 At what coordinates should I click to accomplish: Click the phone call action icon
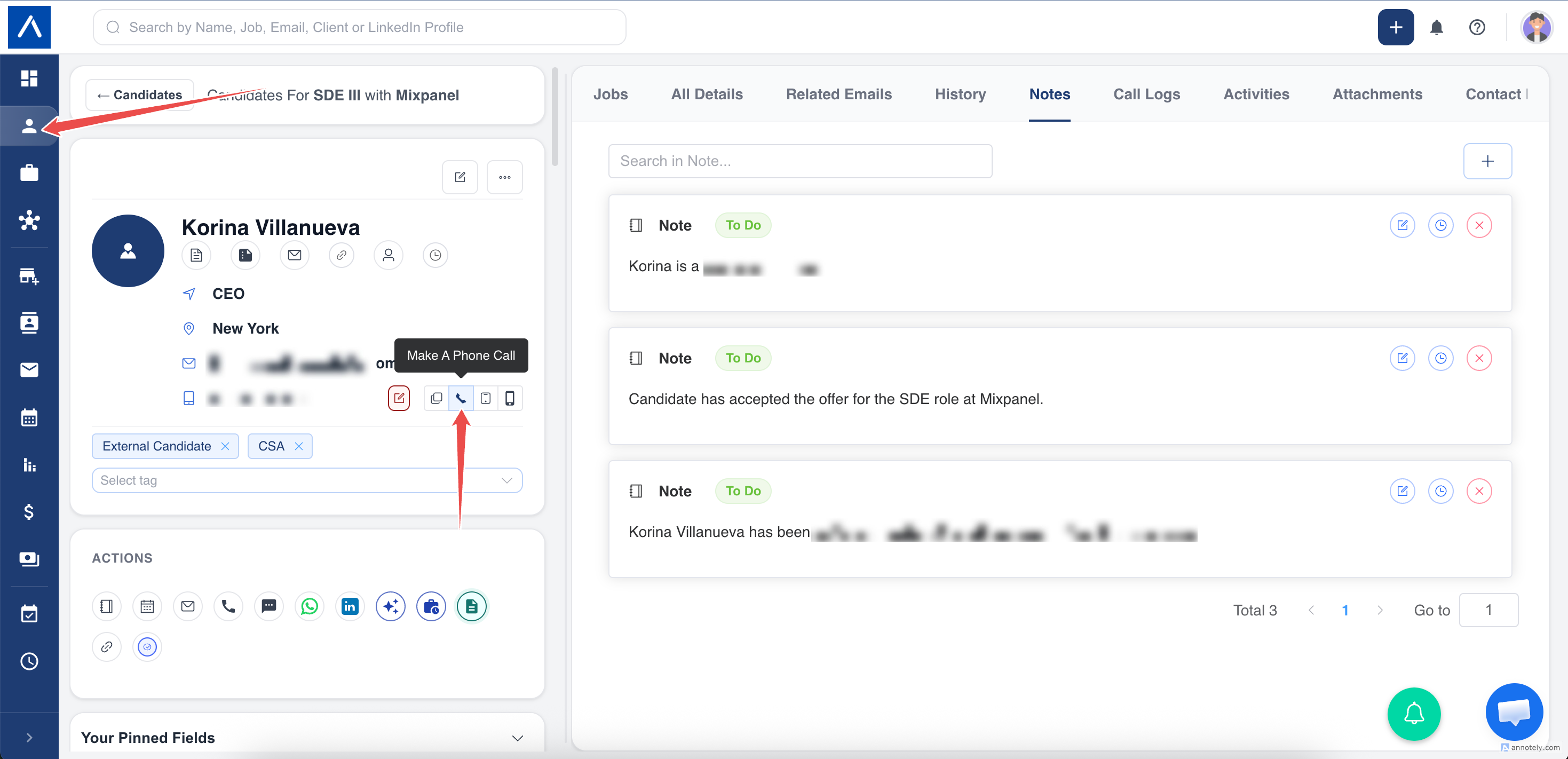click(228, 606)
